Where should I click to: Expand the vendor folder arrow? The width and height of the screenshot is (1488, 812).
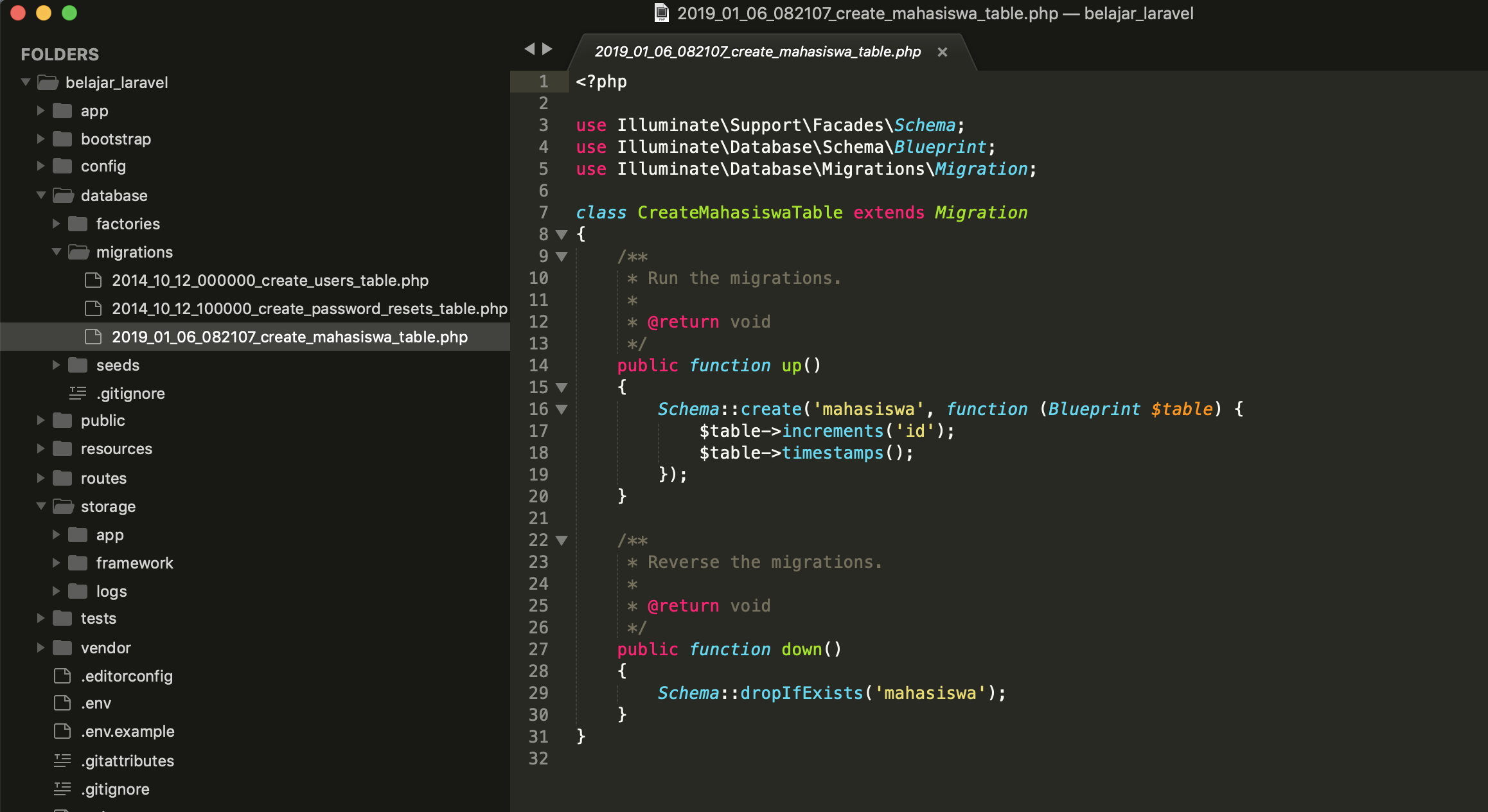coord(40,648)
